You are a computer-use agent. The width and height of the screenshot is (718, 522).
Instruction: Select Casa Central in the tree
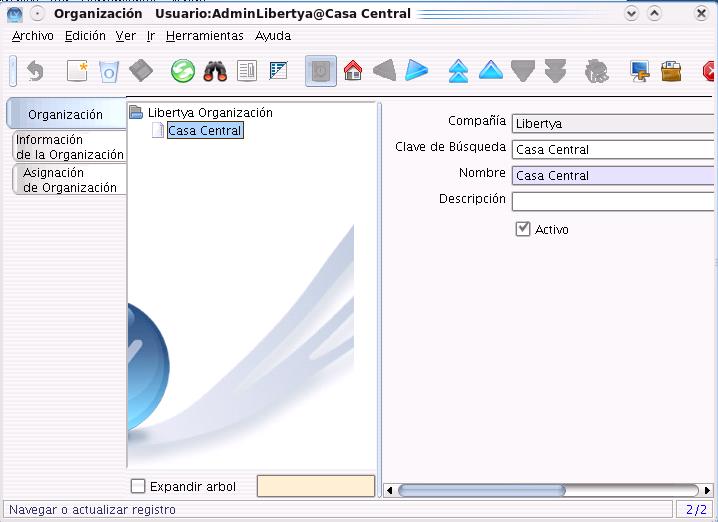tap(204, 130)
